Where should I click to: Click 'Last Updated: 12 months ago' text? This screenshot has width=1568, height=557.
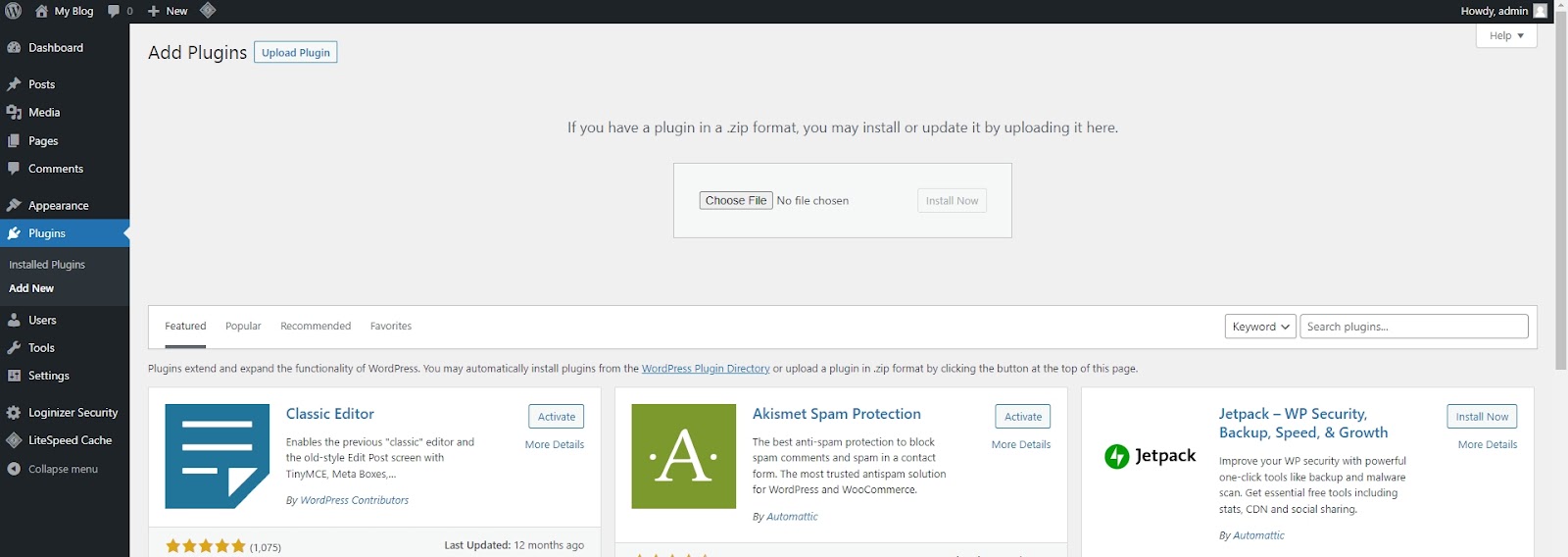[x=514, y=545]
